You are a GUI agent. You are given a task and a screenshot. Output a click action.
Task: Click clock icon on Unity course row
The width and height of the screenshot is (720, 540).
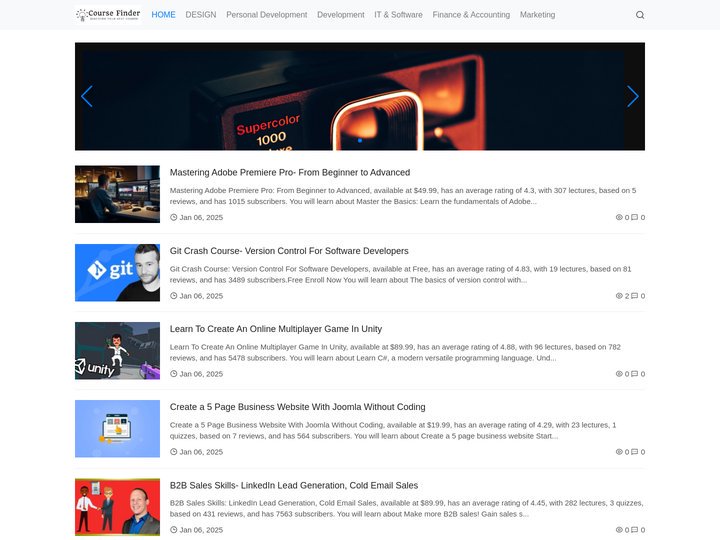click(x=174, y=374)
